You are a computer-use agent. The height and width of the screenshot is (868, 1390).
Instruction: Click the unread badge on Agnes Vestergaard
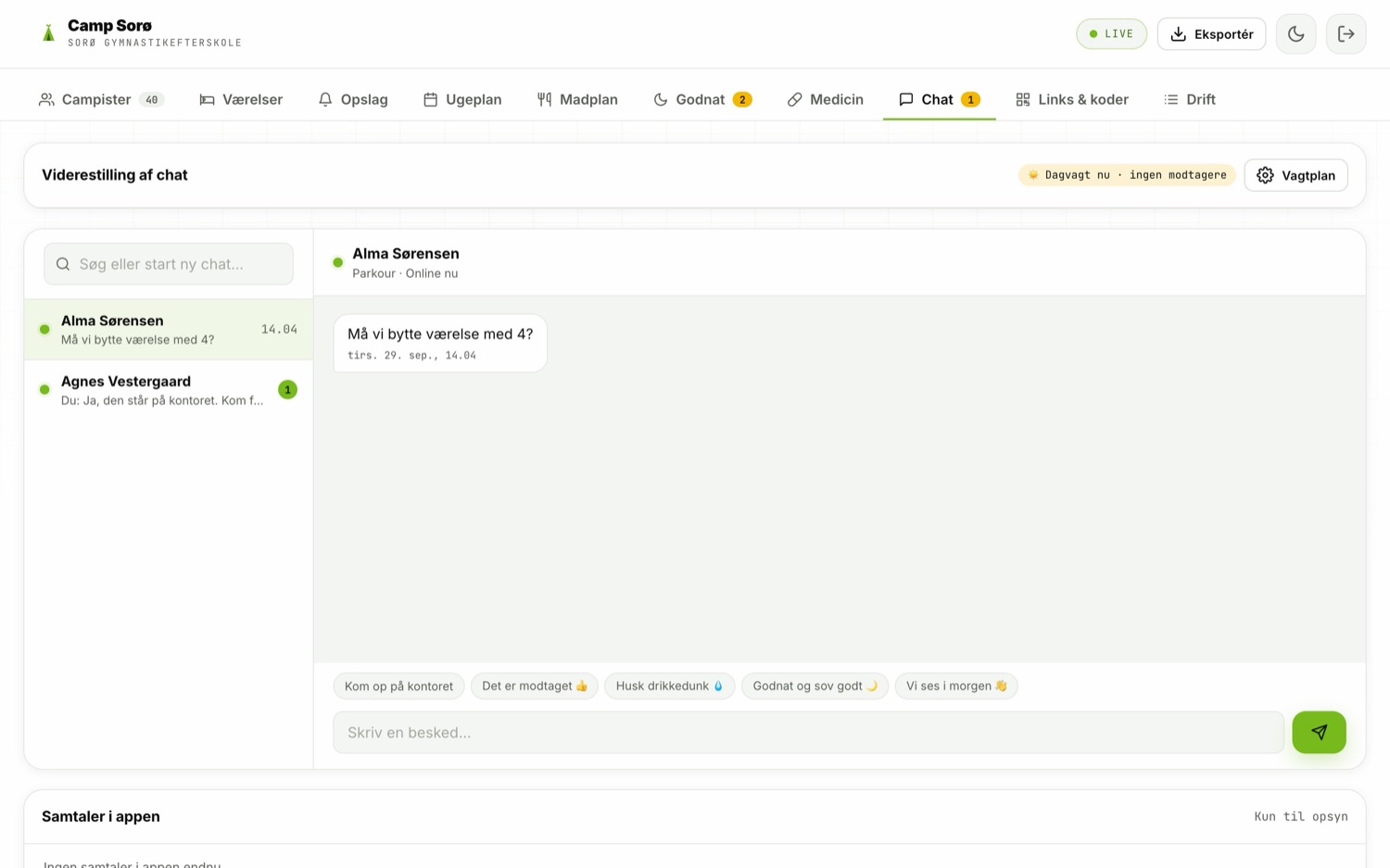point(287,390)
